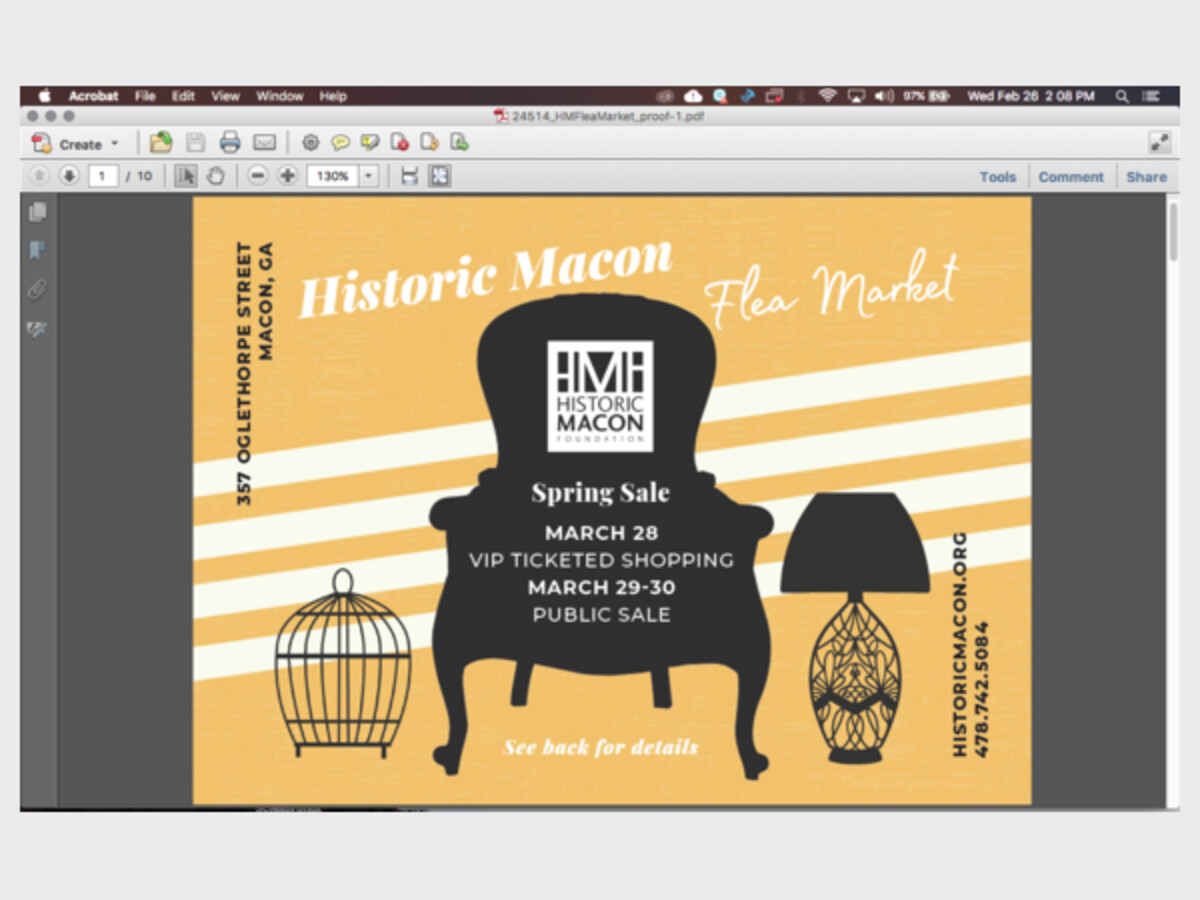Toggle fit full page view
Image resolution: width=1200 pixels, height=900 pixels.
click(x=440, y=176)
